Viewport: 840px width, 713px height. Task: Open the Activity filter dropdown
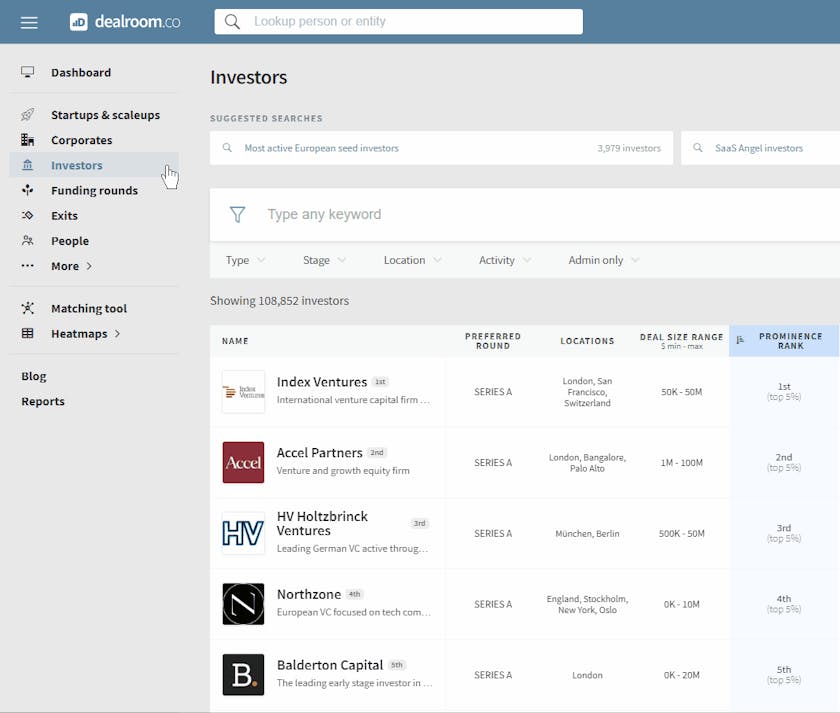pos(504,260)
